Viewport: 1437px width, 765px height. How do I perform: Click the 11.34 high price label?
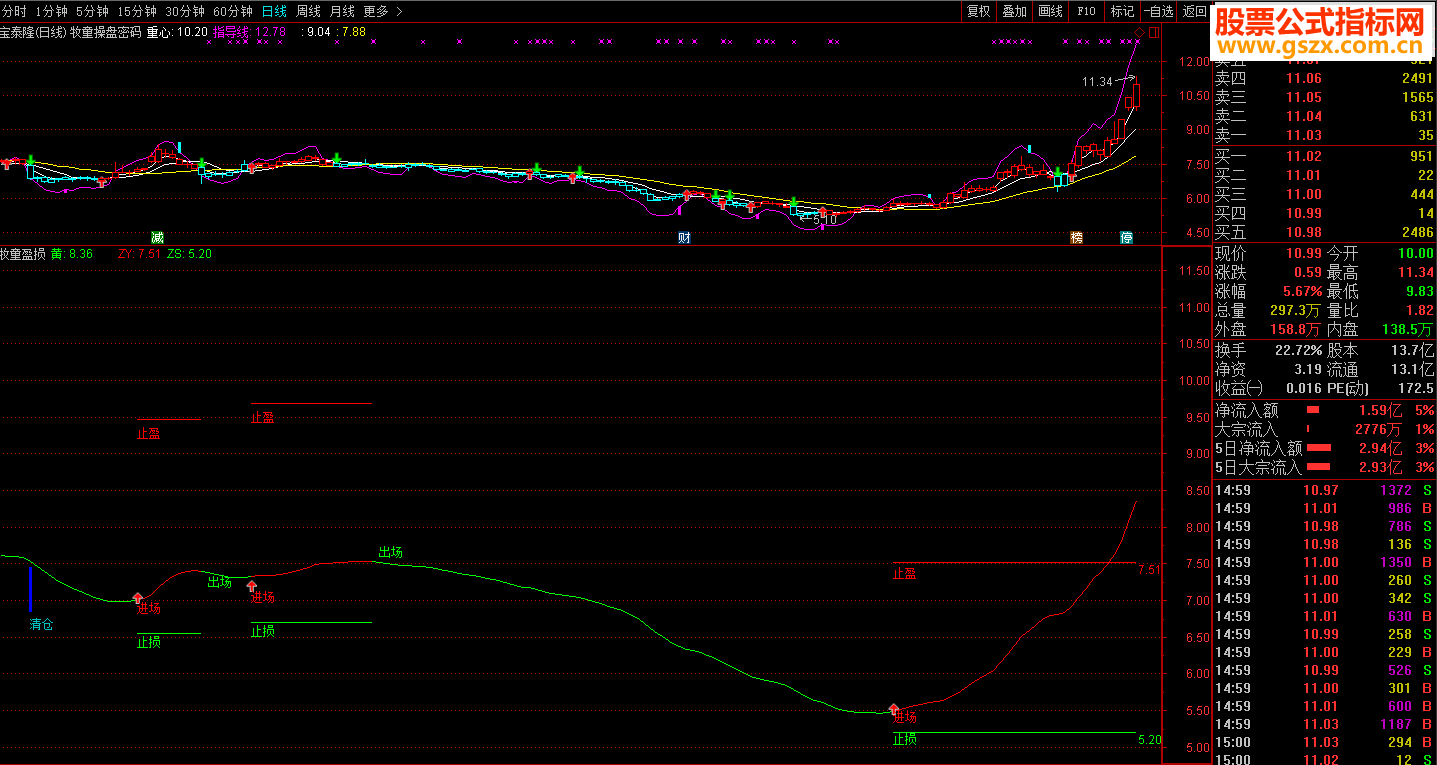1097,82
